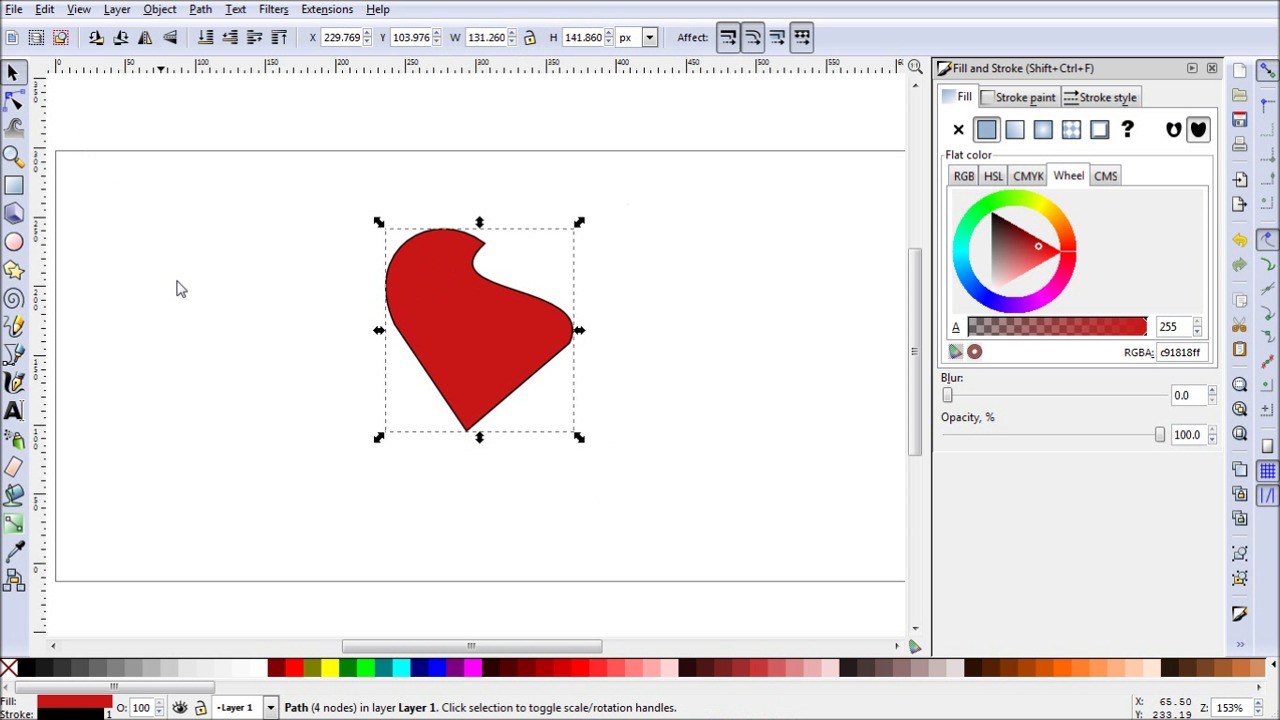Toggle the width/height ratio lock

coord(529,38)
